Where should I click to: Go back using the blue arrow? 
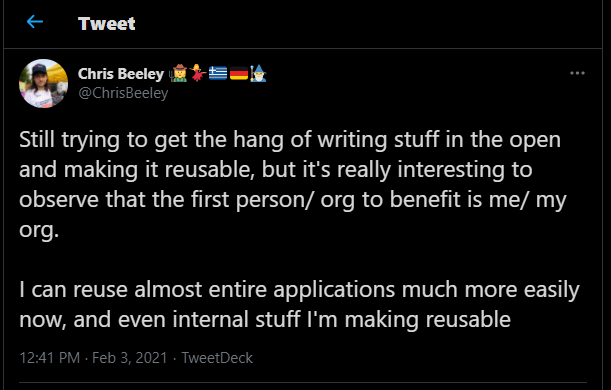[x=35, y=22]
